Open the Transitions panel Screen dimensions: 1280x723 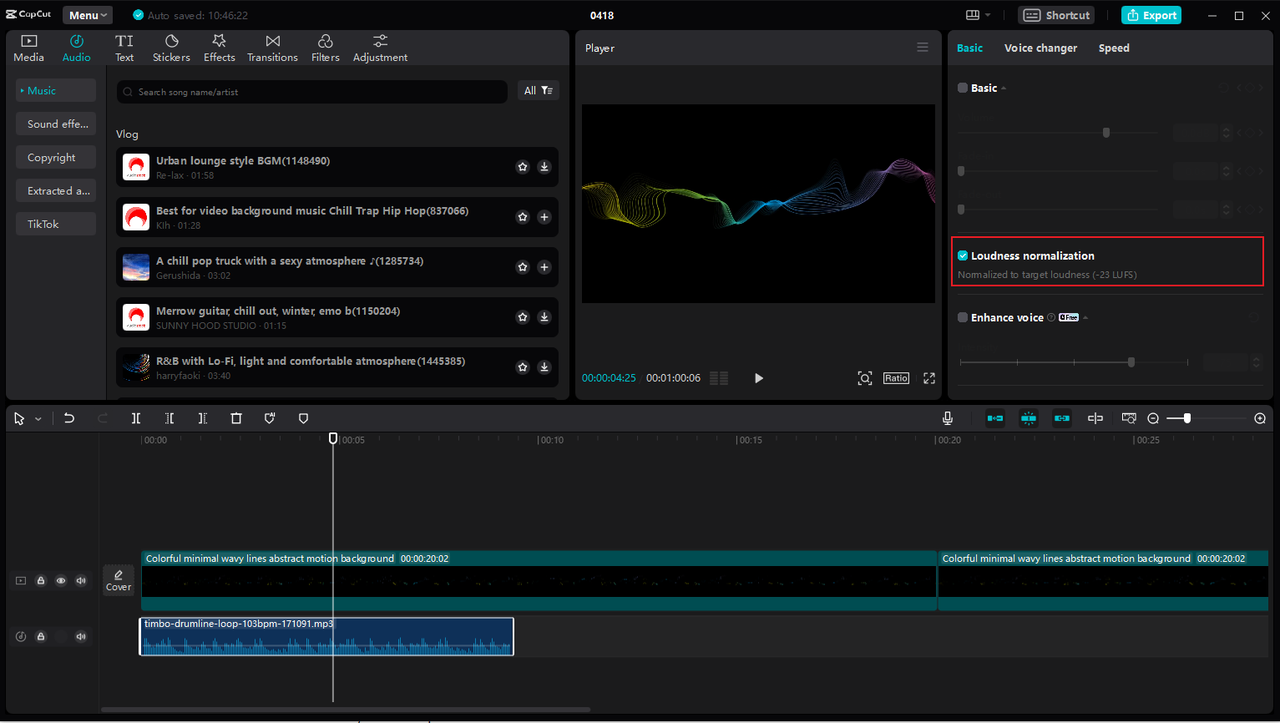tap(272, 47)
